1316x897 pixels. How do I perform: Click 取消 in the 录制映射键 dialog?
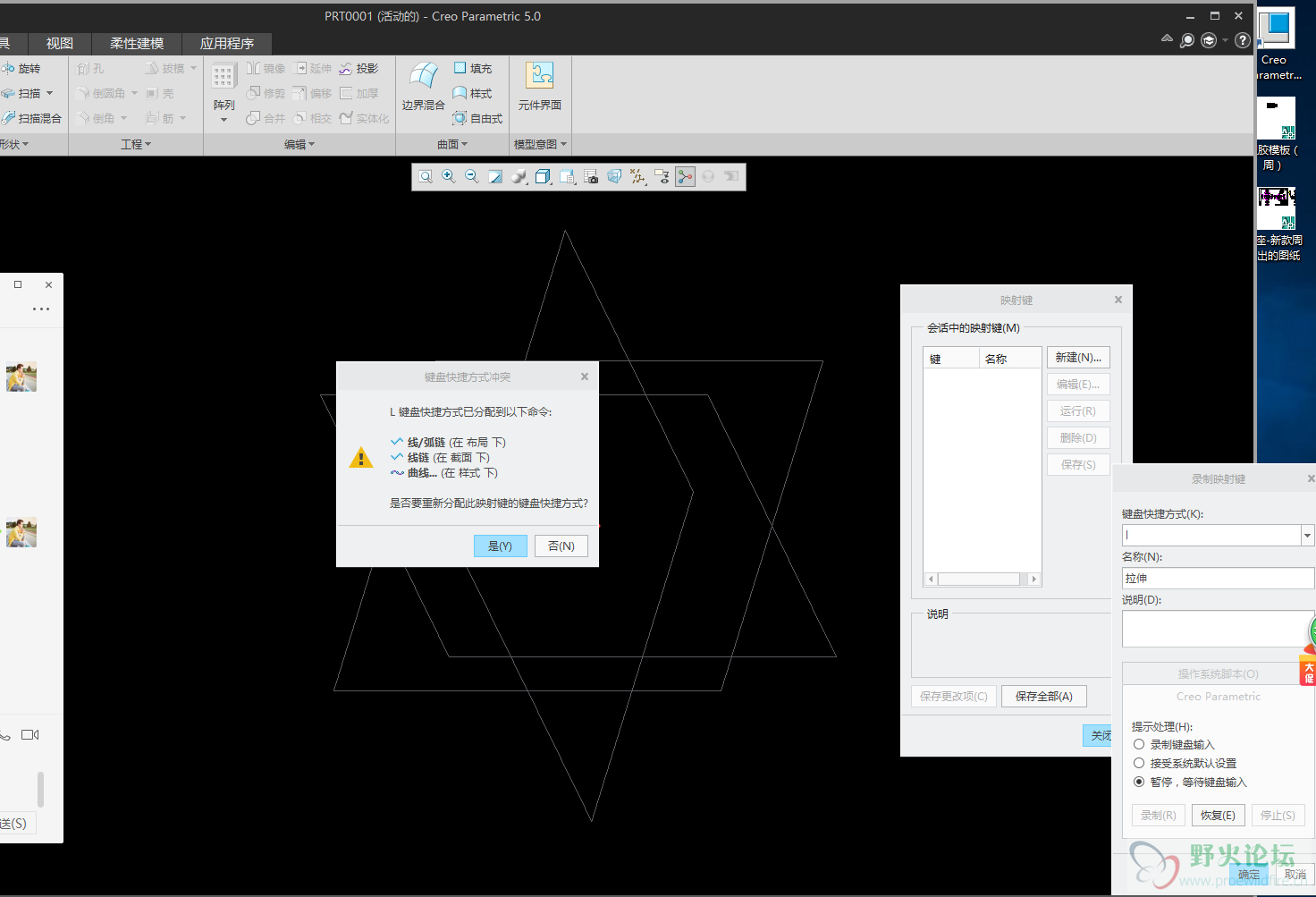1295,874
